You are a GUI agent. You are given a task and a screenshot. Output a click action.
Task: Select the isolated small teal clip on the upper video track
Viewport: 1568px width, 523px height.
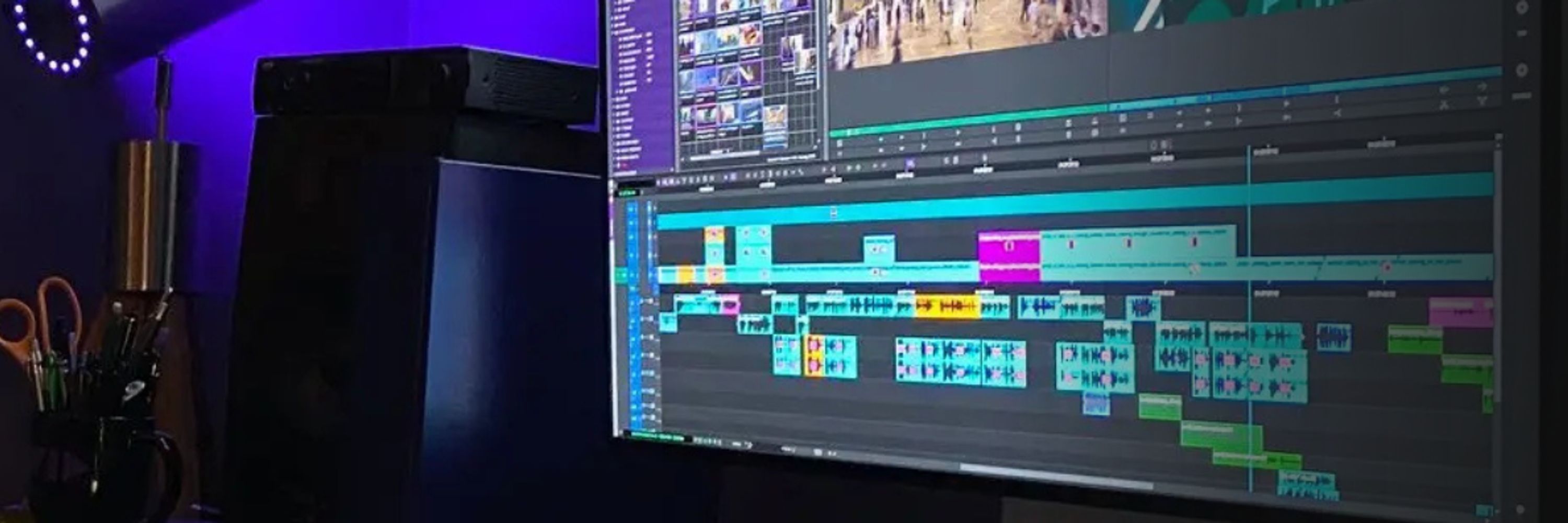point(879,248)
